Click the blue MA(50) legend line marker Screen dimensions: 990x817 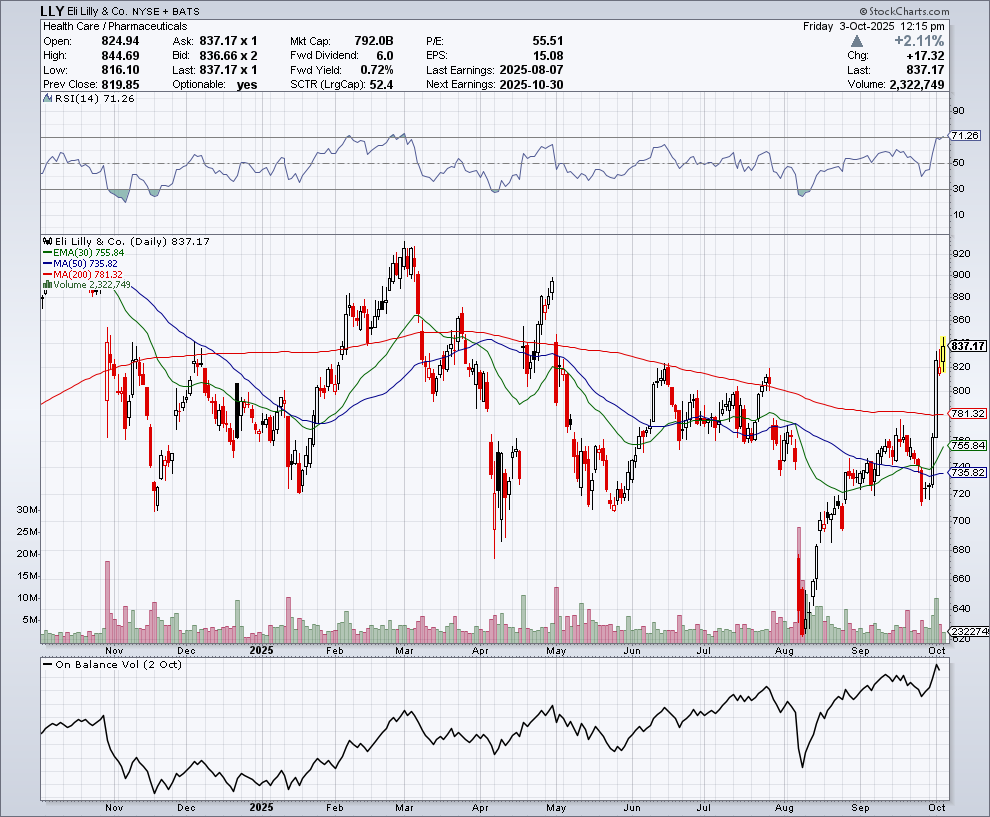46,263
